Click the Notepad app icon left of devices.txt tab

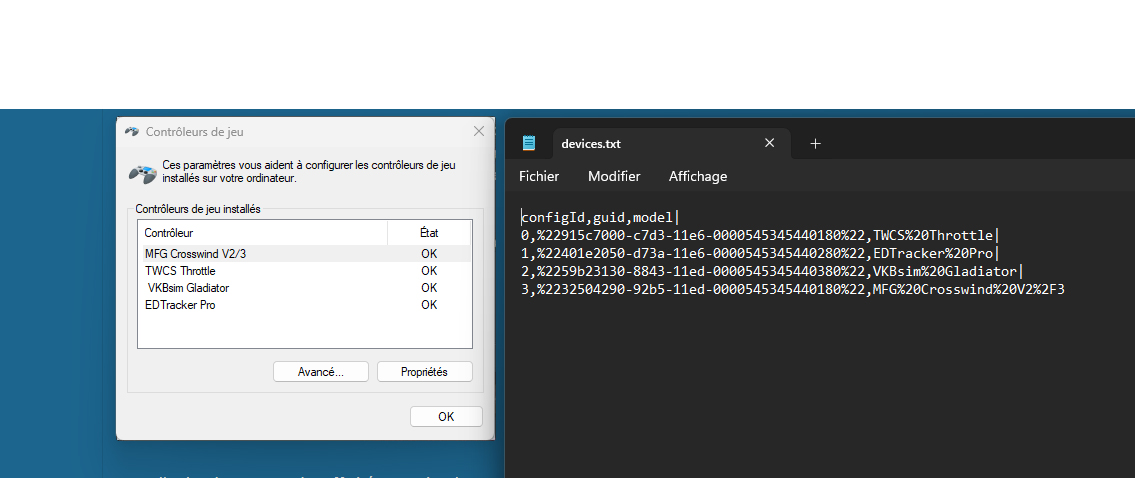point(529,143)
